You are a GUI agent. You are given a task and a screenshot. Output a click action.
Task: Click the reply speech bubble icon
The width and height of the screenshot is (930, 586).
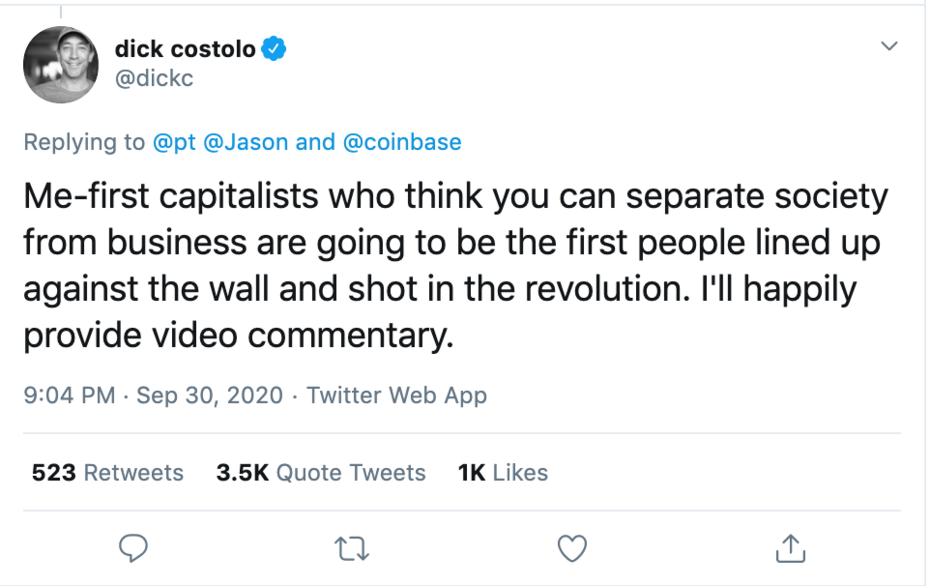133,547
